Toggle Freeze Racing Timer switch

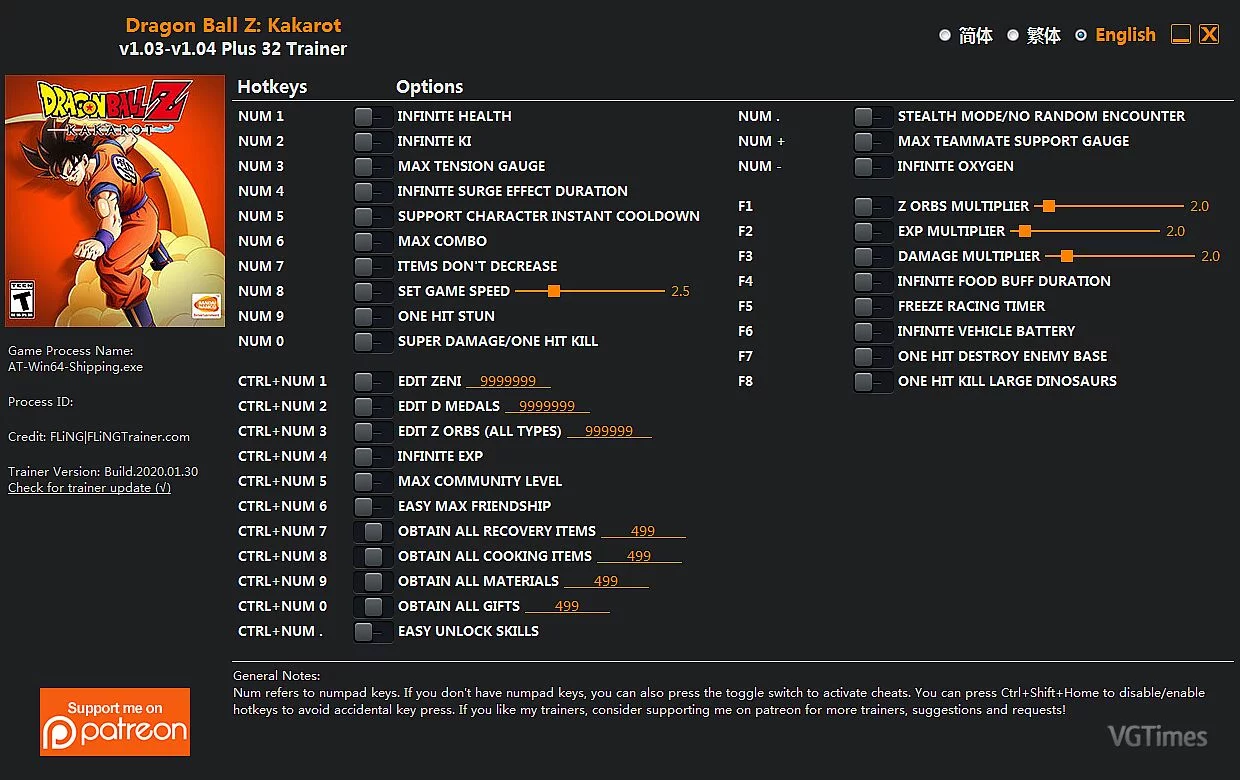pyautogui.click(x=872, y=306)
